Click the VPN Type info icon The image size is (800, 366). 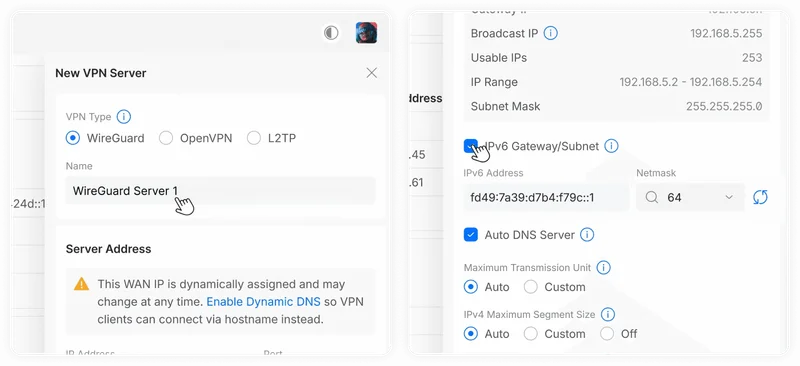pos(124,117)
